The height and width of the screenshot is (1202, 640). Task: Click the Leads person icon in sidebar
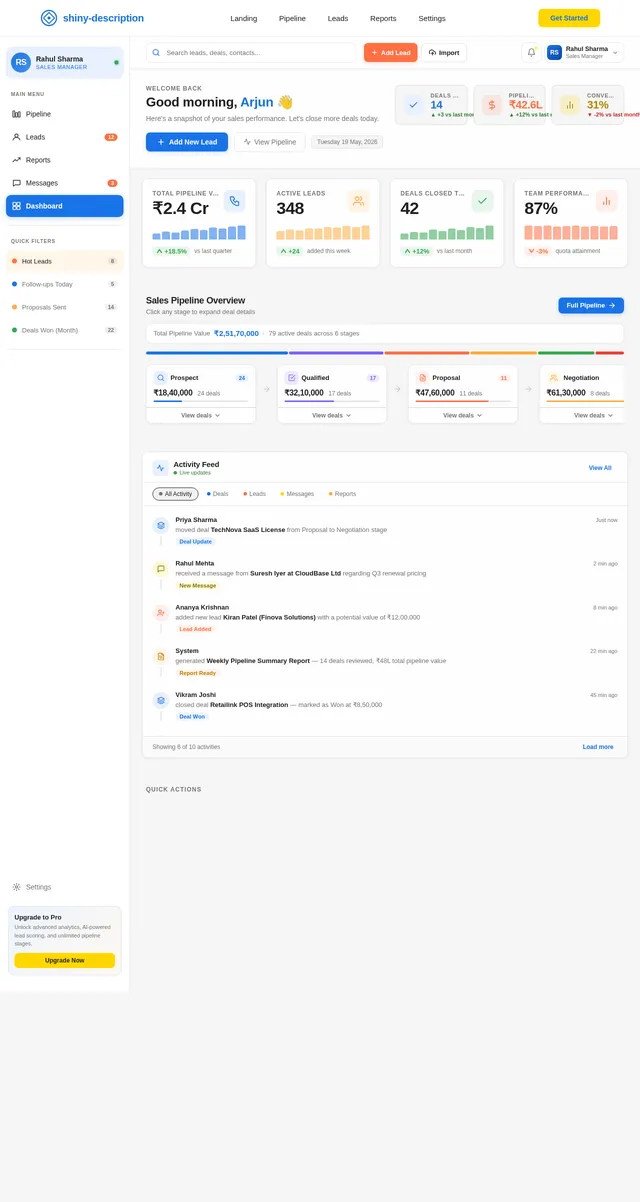click(x=16, y=137)
